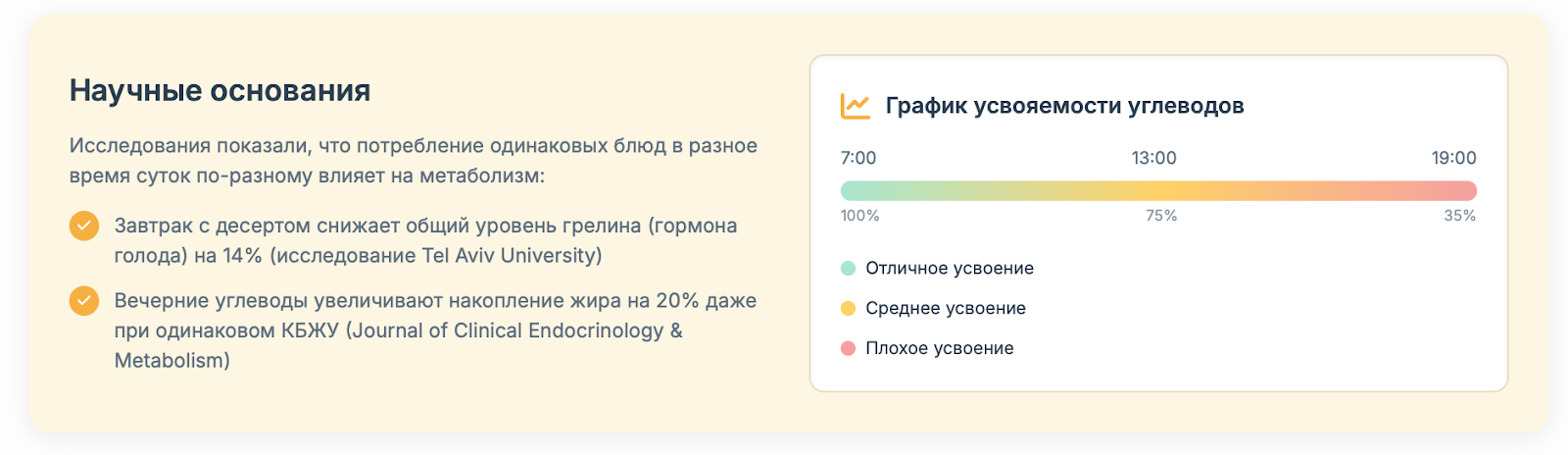Select the red dot for Плохое усвоение

[849, 348]
